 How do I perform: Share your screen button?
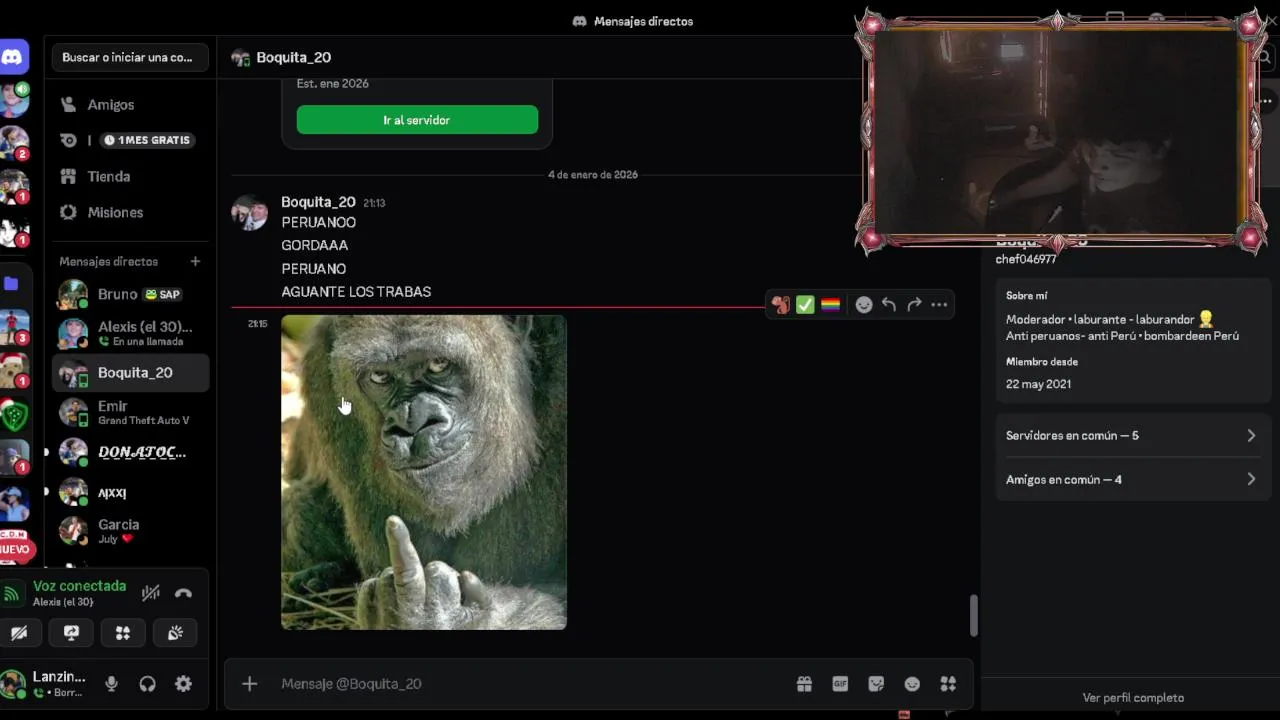tap(71, 633)
